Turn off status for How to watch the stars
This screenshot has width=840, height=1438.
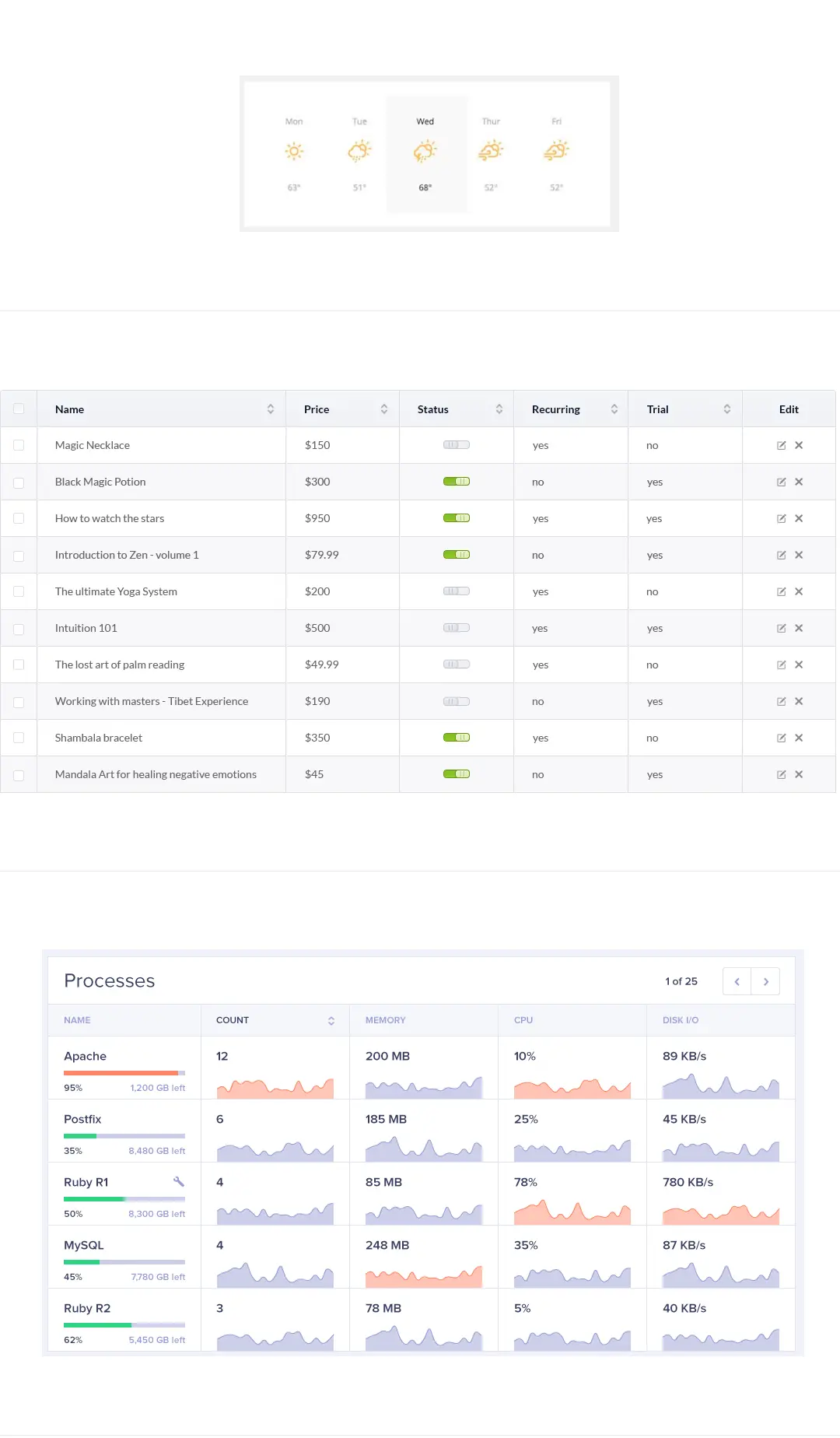click(x=457, y=518)
